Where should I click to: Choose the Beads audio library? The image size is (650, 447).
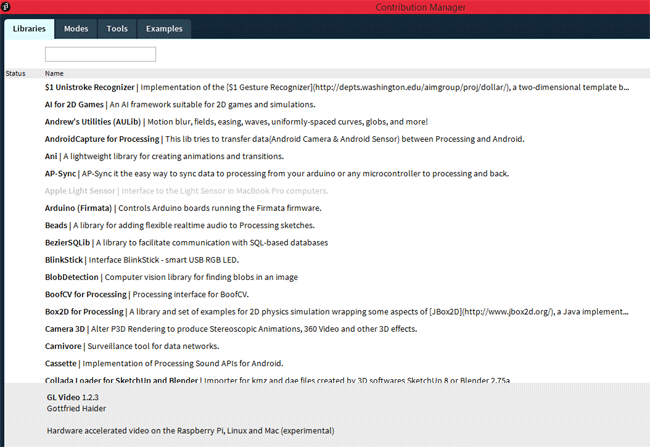pyautogui.click(x=56, y=225)
